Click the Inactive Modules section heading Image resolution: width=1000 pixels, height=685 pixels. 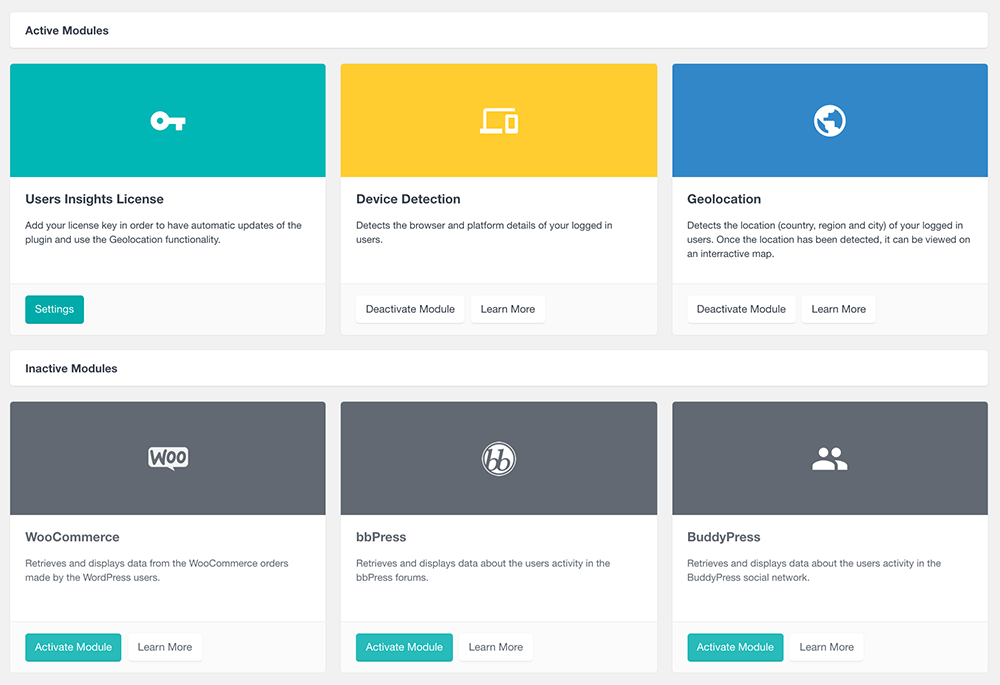click(71, 369)
